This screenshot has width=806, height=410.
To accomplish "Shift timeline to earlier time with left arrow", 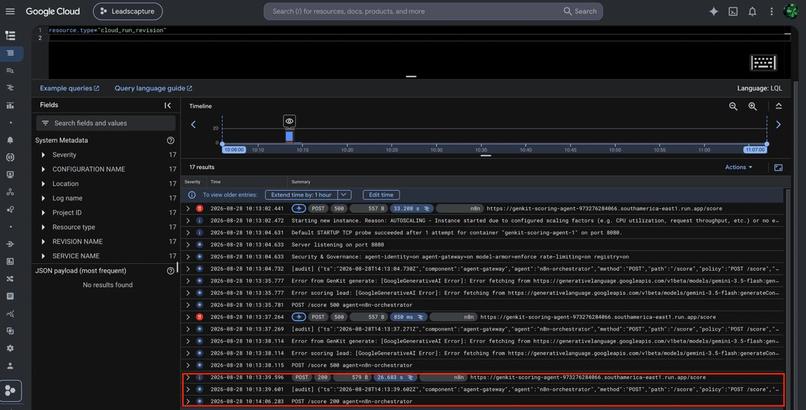I will tap(193, 124).
